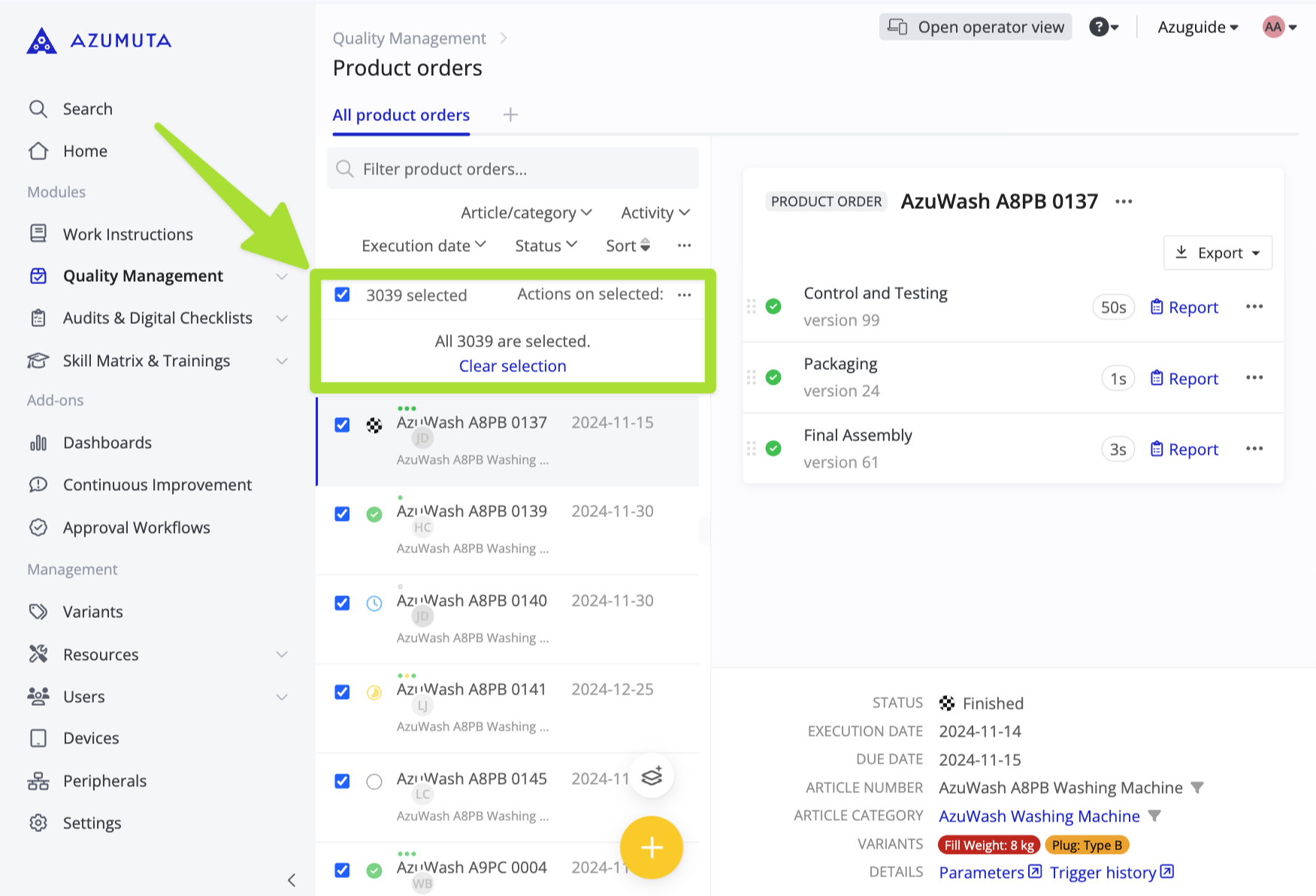The height and width of the screenshot is (896, 1316).
Task: Click the layers stack floating icon
Action: (x=651, y=776)
